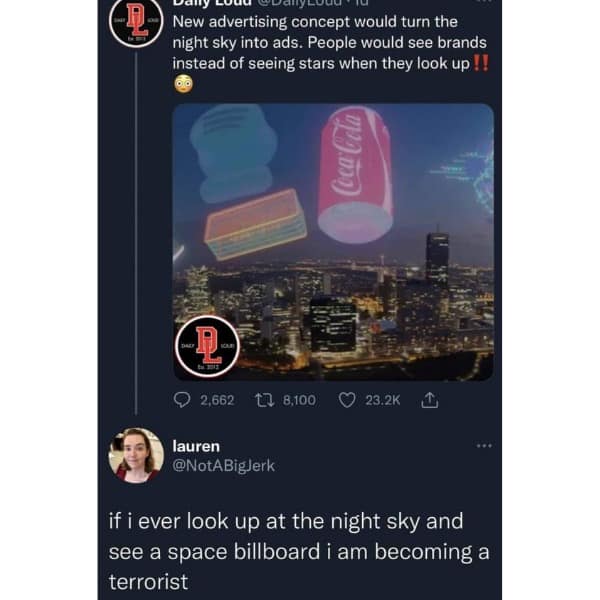Open the three-dot menu on lauren's tweet
This screenshot has width=600, height=600.
pyautogui.click(x=484, y=446)
